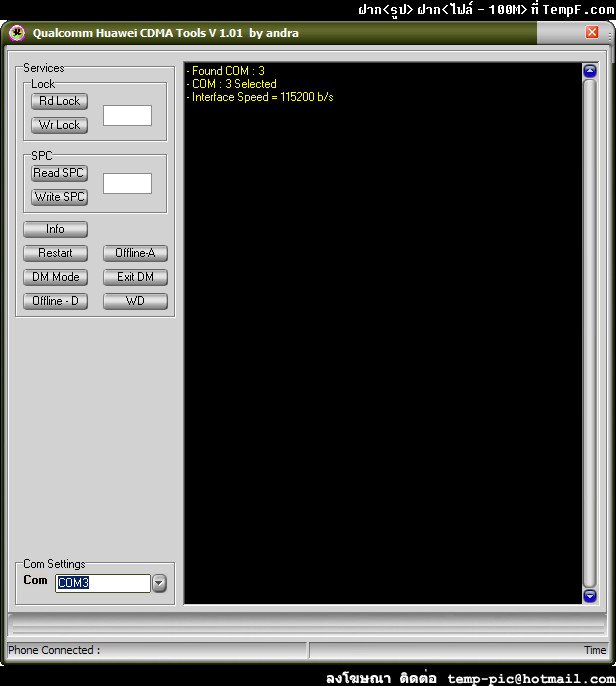Click the Read SPC button
616x686 pixels.
coord(60,173)
